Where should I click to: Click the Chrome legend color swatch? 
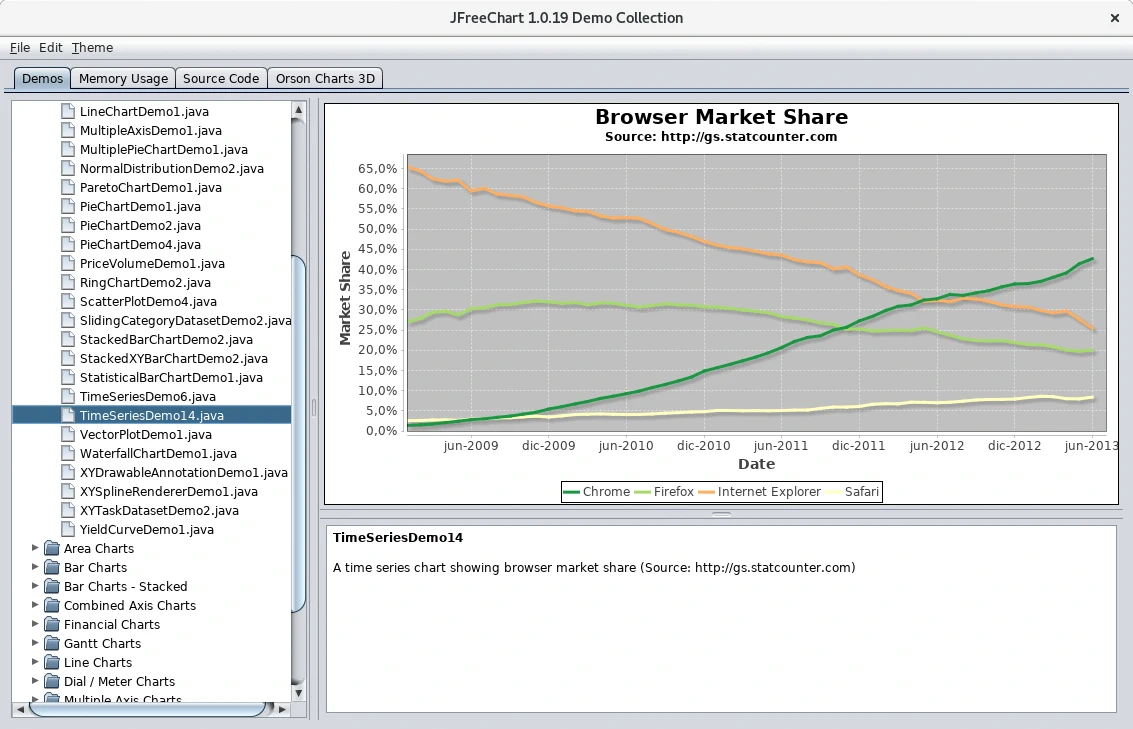pos(572,492)
